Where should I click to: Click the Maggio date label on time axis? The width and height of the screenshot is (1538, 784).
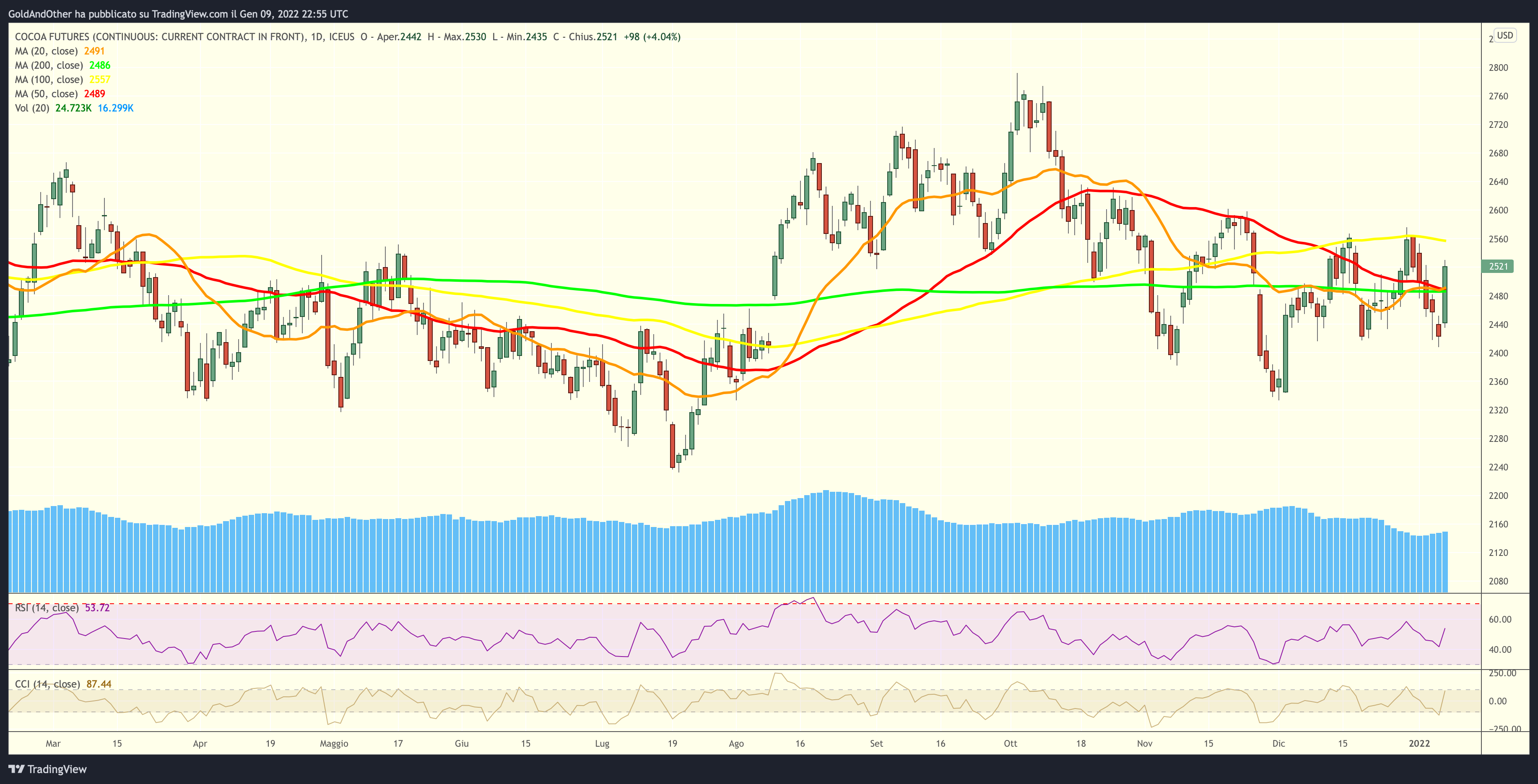[334, 743]
